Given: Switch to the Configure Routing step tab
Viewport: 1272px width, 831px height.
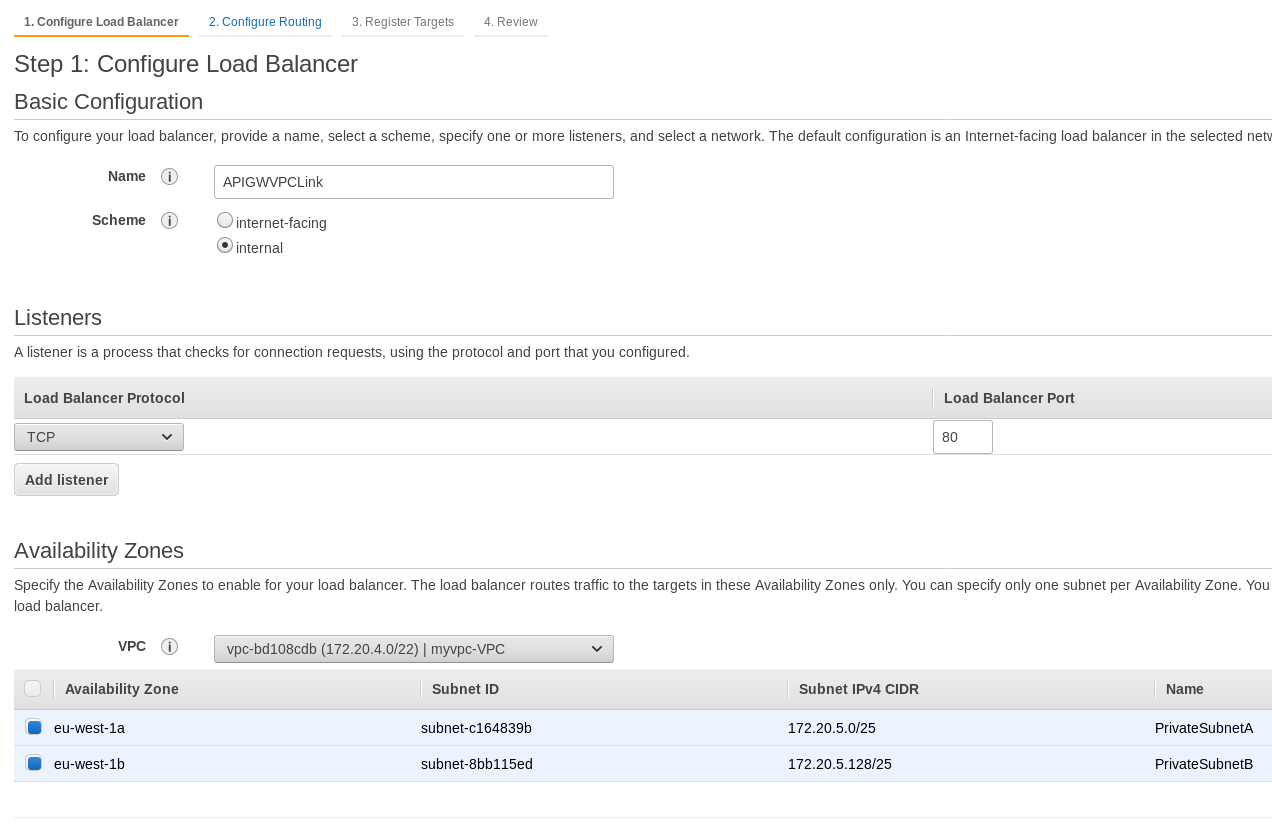Looking at the screenshot, I should click(264, 21).
